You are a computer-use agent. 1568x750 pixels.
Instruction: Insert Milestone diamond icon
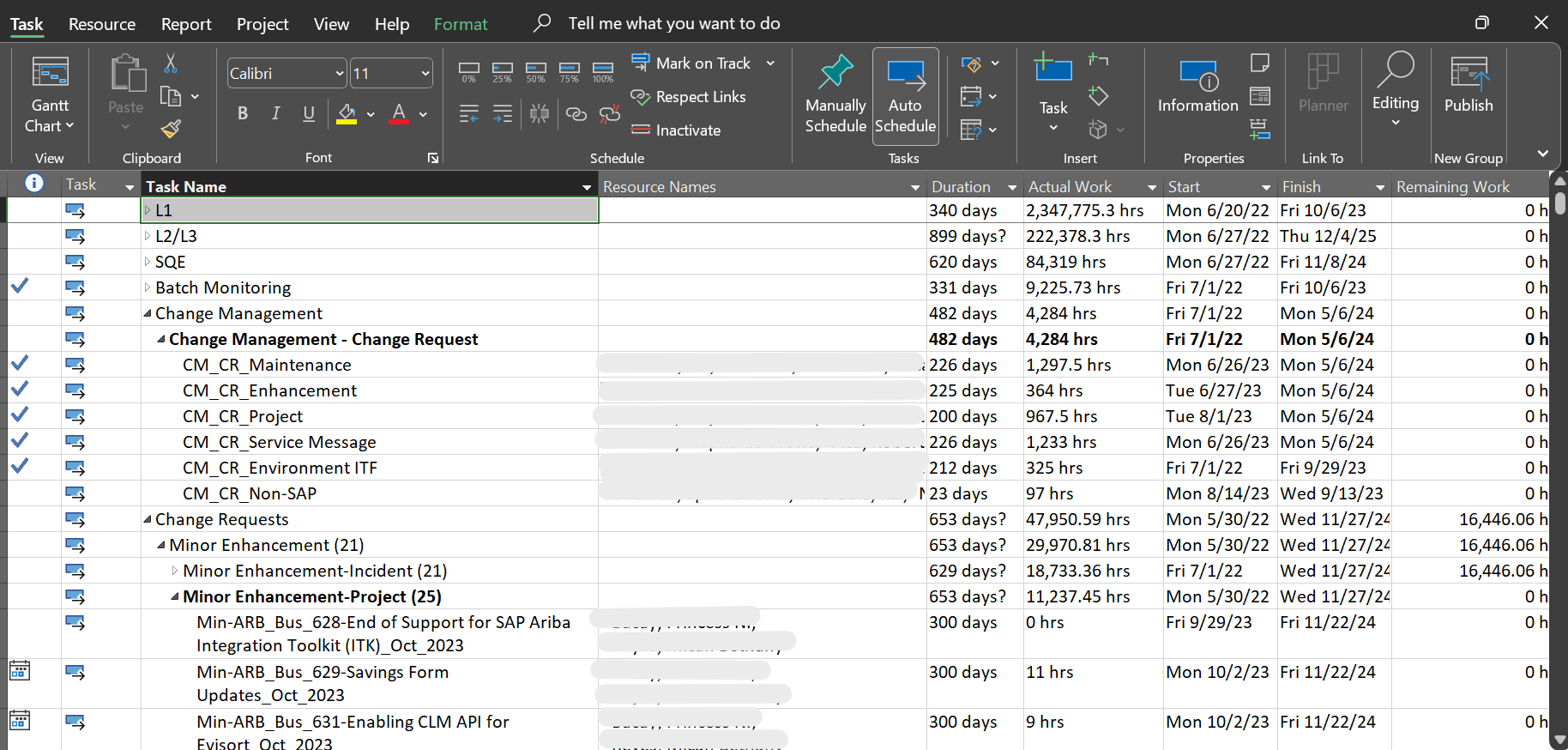coord(1098,95)
